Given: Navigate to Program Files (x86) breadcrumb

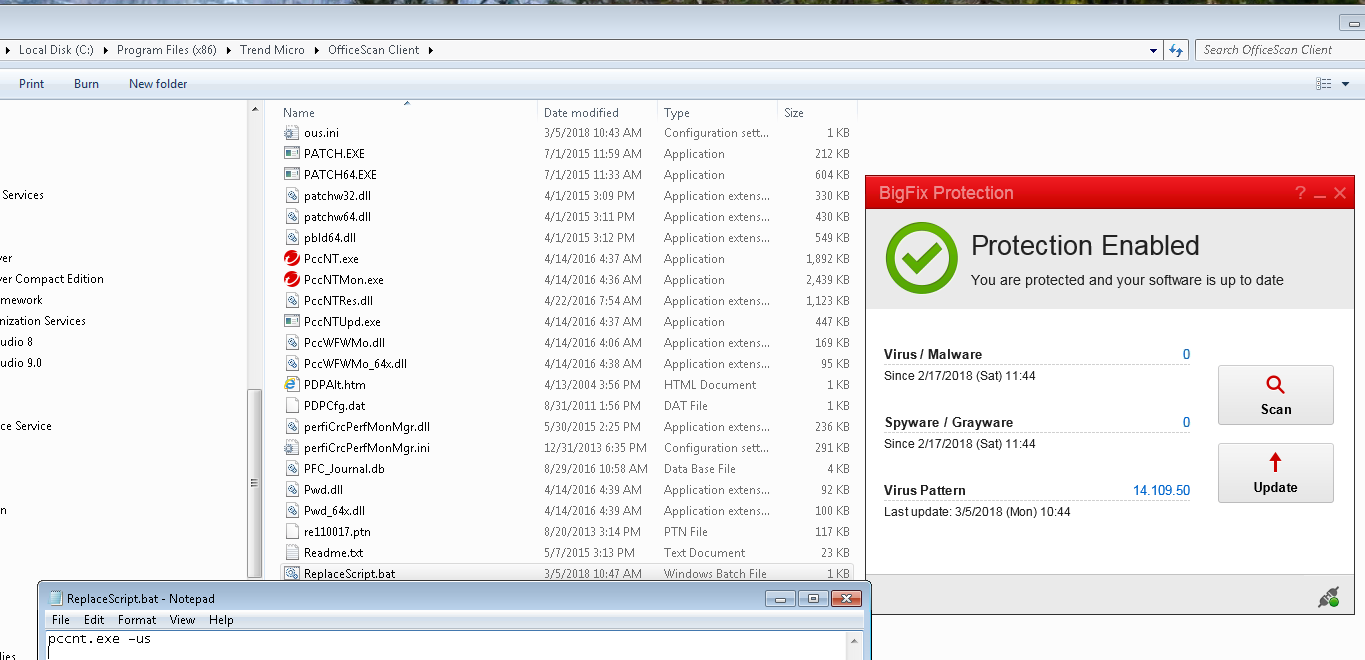Looking at the screenshot, I should [166, 50].
